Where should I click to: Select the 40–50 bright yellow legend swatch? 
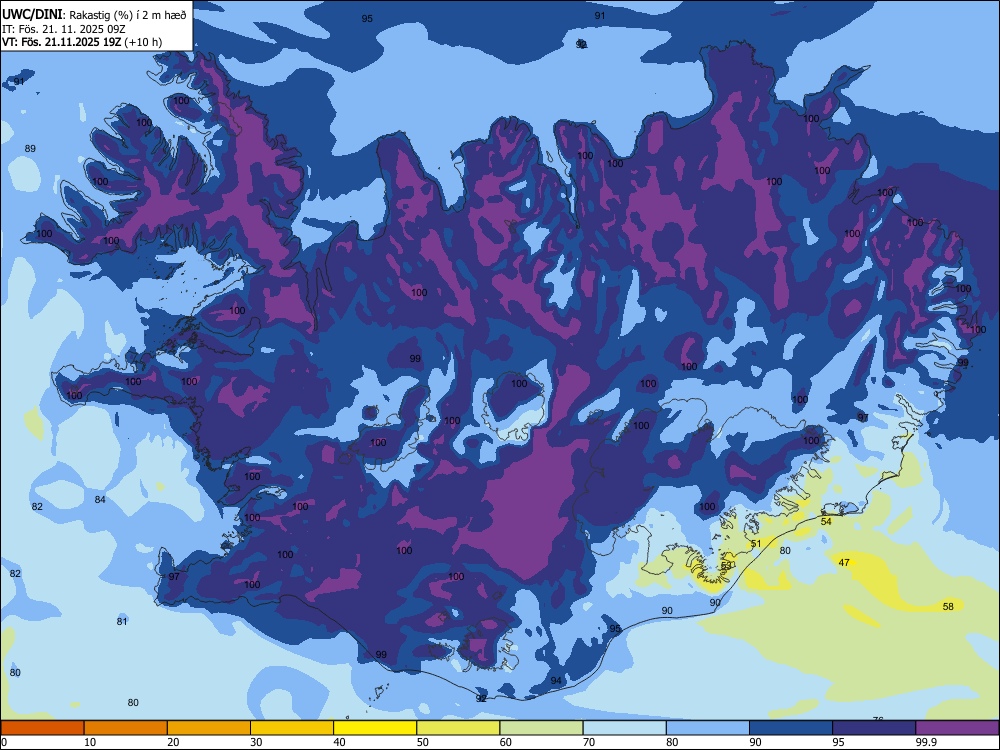(375, 728)
